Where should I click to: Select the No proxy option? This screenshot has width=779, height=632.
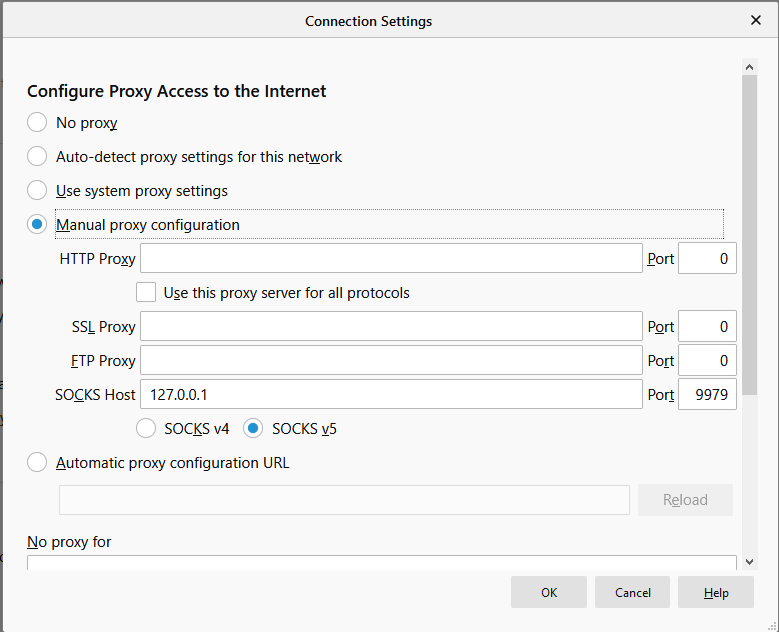coord(37,122)
